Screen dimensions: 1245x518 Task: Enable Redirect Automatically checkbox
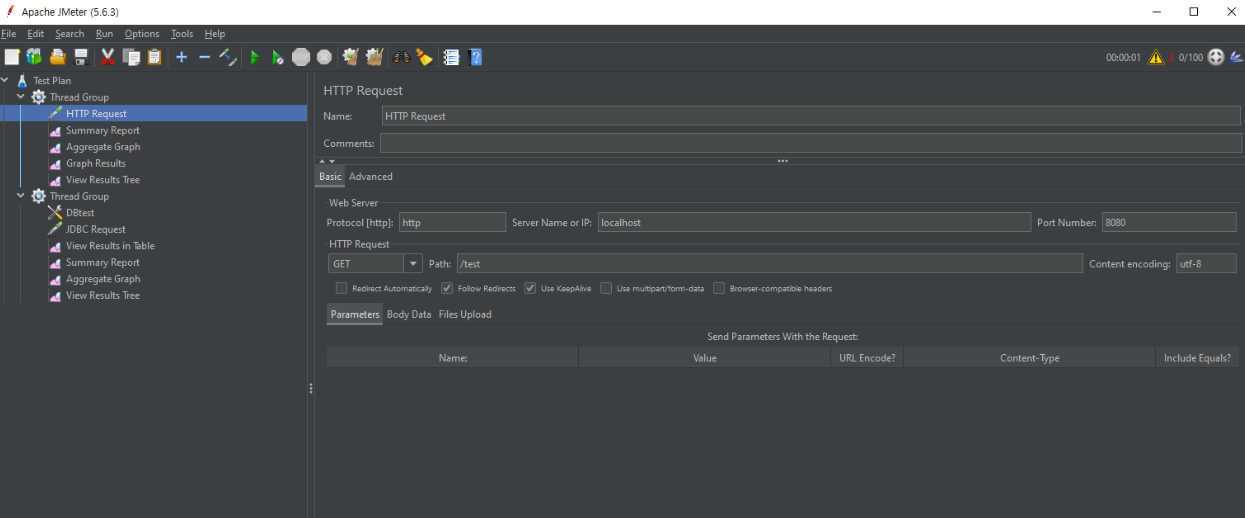click(x=342, y=288)
